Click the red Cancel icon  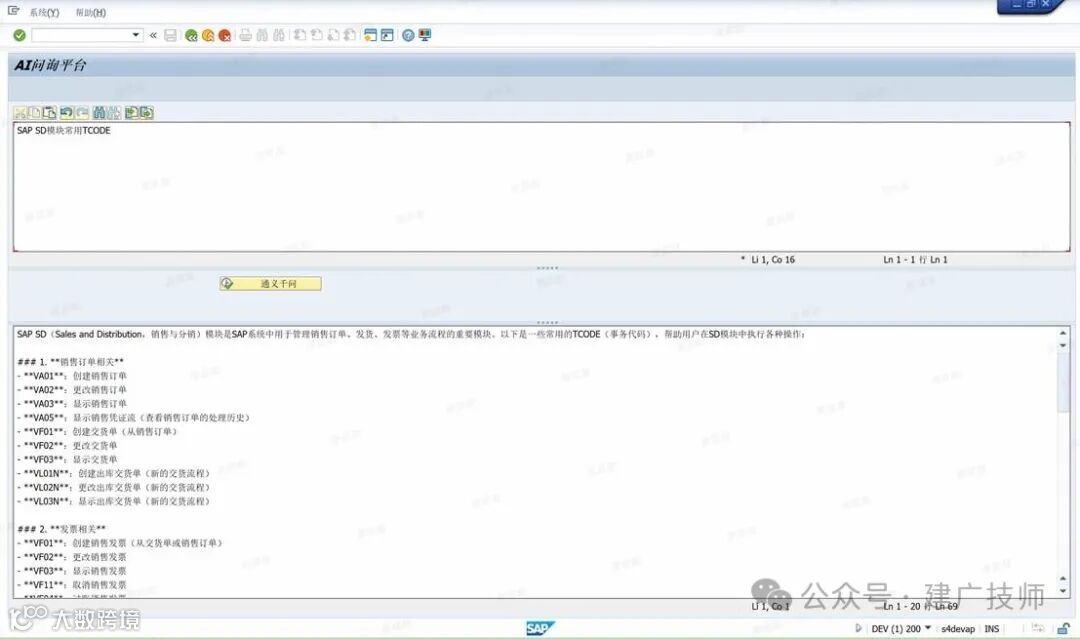pyautogui.click(x=225, y=35)
